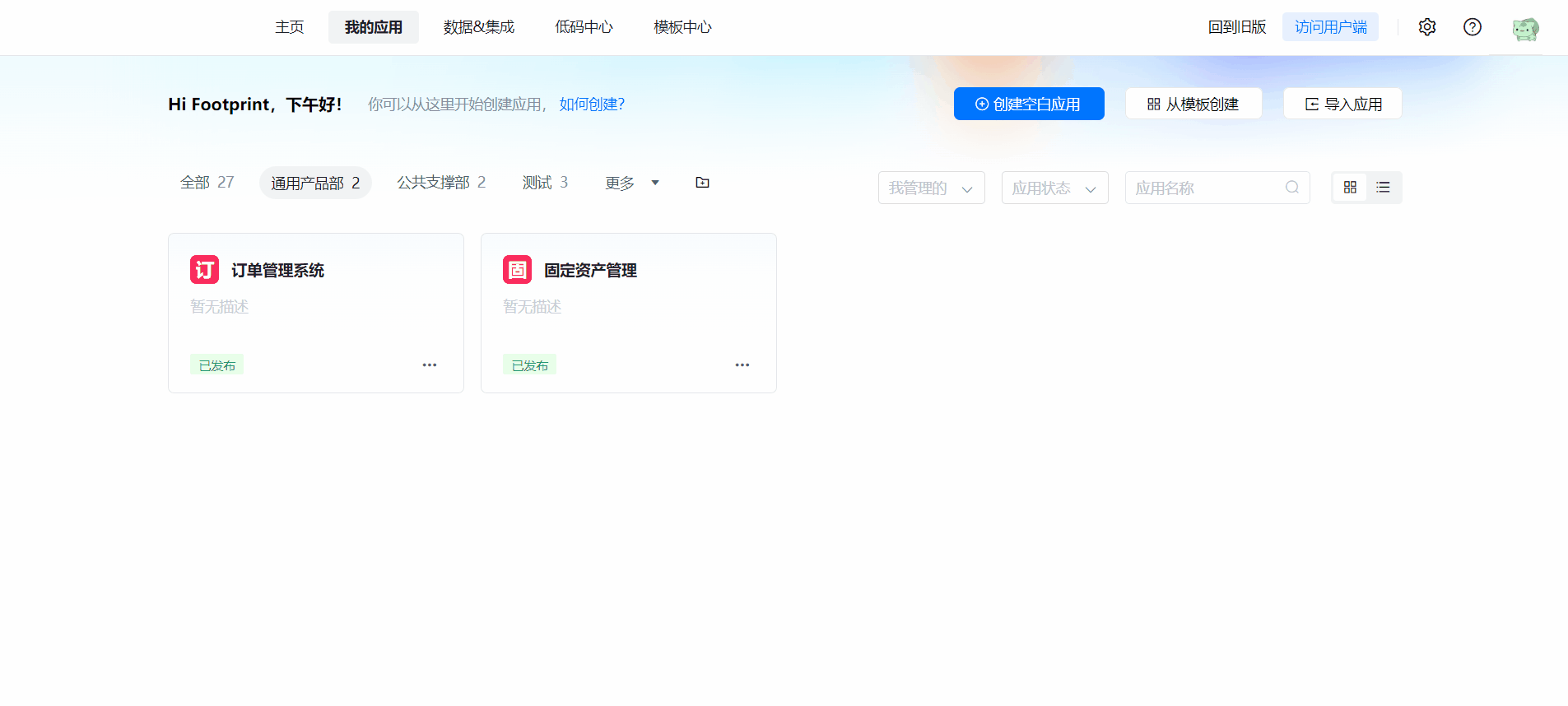Open the user avatar menu
Viewport: 1568px width, 706px height.
1525,29
